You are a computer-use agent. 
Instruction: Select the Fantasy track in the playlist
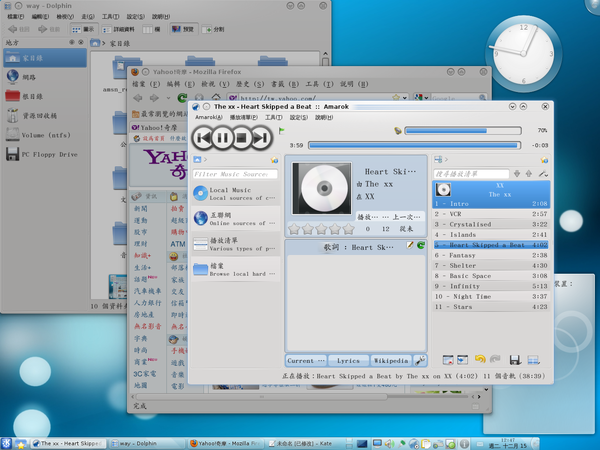point(491,255)
